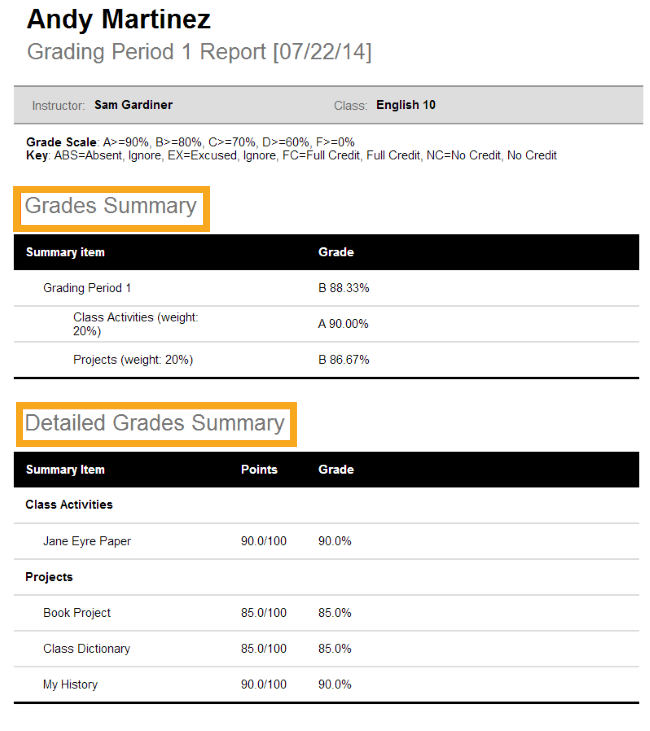The height and width of the screenshot is (731, 650).
Task: Click the Points column header
Action: (x=259, y=469)
